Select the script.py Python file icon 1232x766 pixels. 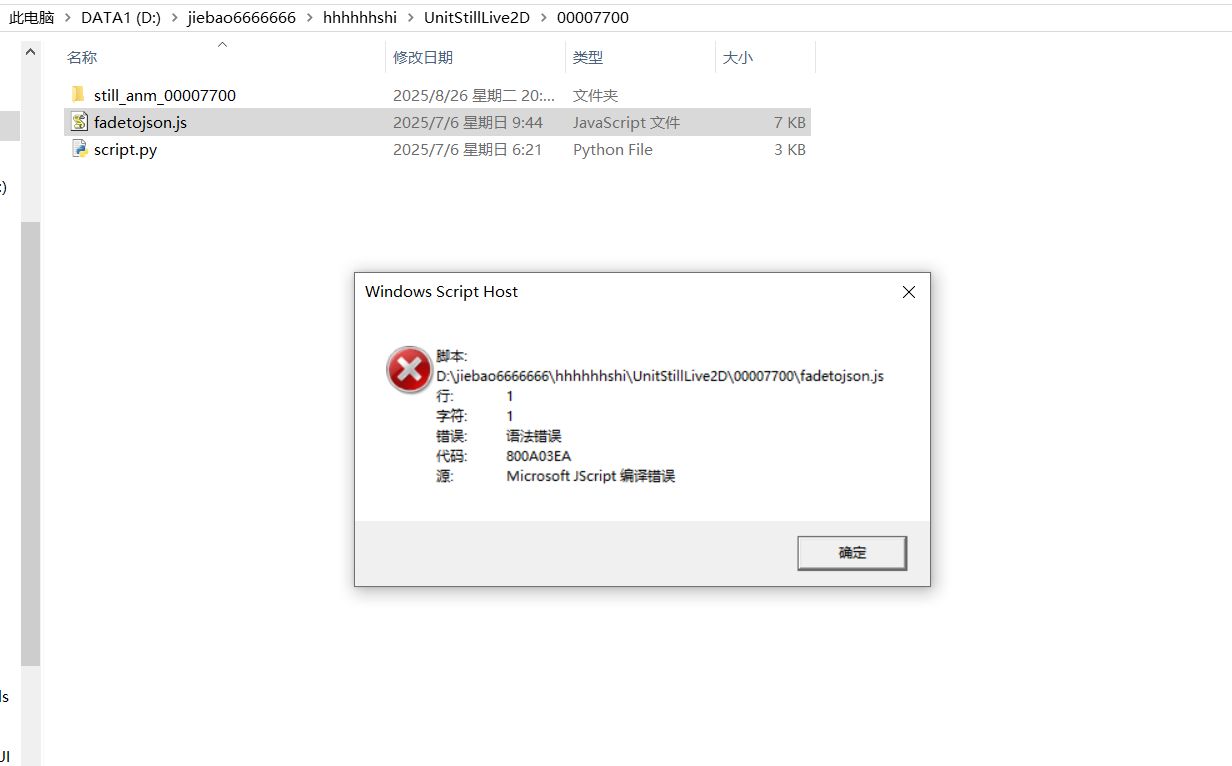pos(79,149)
